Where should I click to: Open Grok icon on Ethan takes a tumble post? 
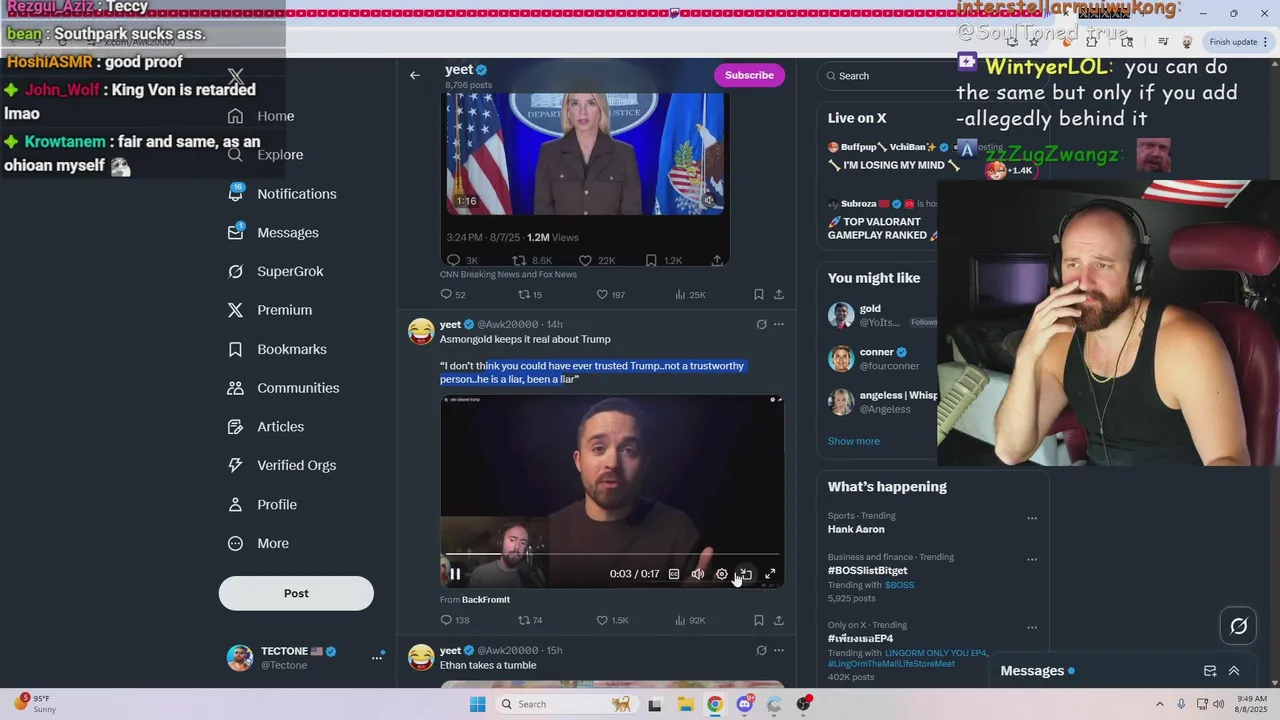point(761,650)
